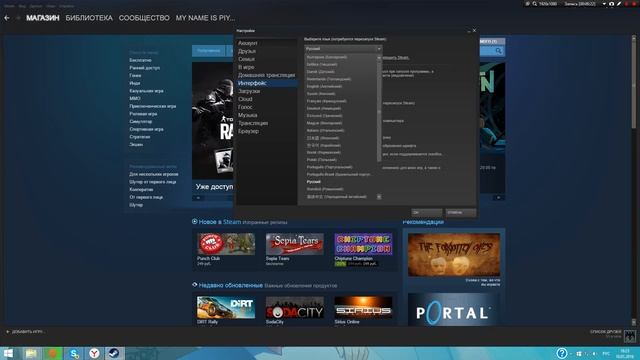Click ДОБАВИТЬ ИГРУ at bottom left
This screenshot has height=360, width=640.
(x=25, y=332)
